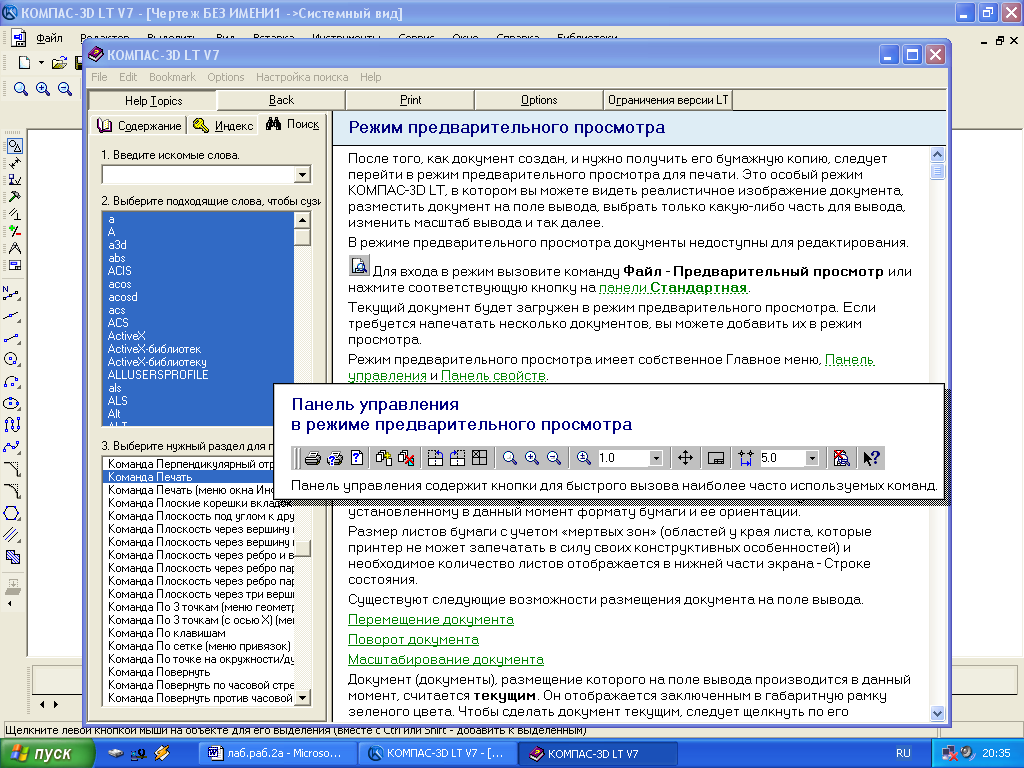Open the панели Стандартная link
Image resolution: width=1024 pixels, height=768 pixels.
click(x=673, y=288)
